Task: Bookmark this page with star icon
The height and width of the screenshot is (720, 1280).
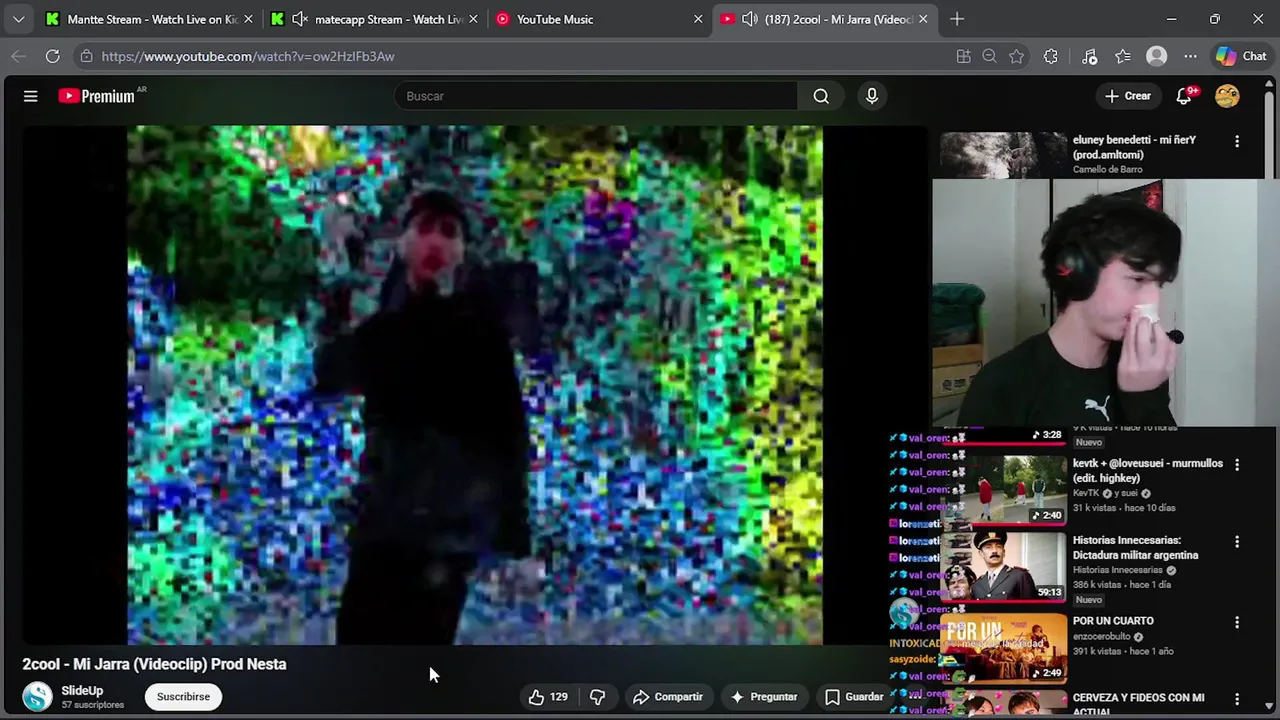Action: coord(1017,56)
